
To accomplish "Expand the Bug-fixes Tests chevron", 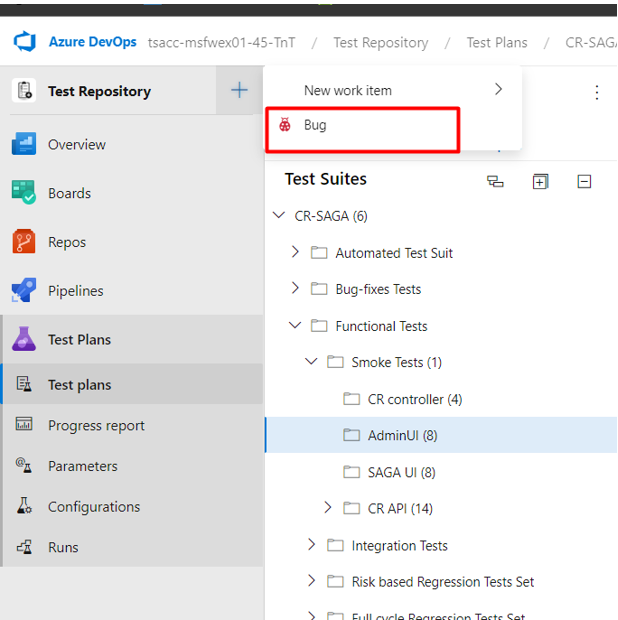I will point(295,288).
